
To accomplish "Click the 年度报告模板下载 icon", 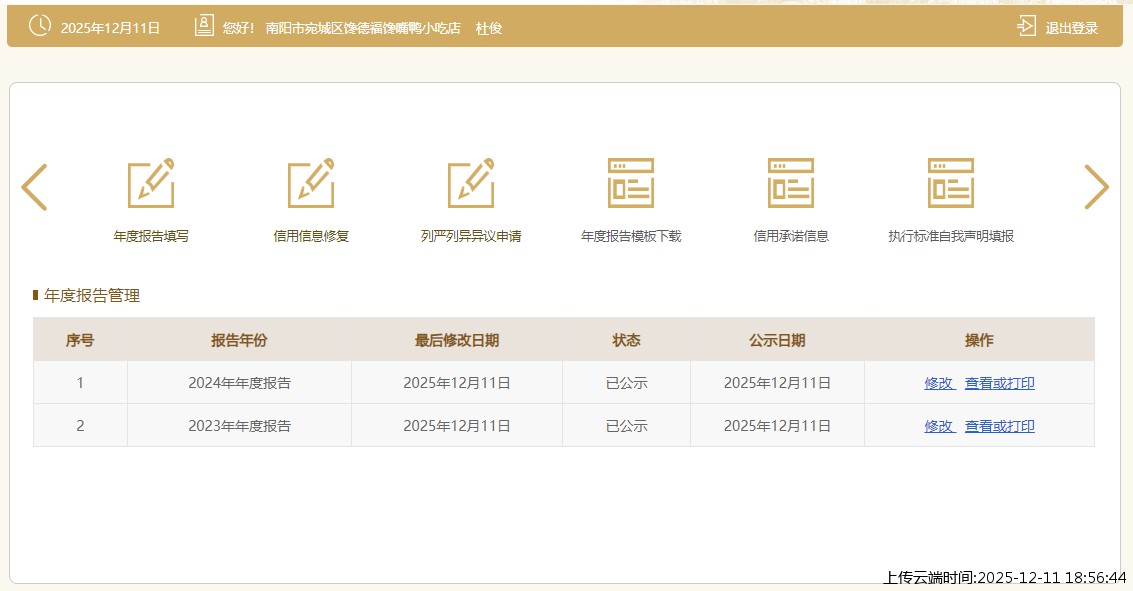I will click(x=631, y=184).
